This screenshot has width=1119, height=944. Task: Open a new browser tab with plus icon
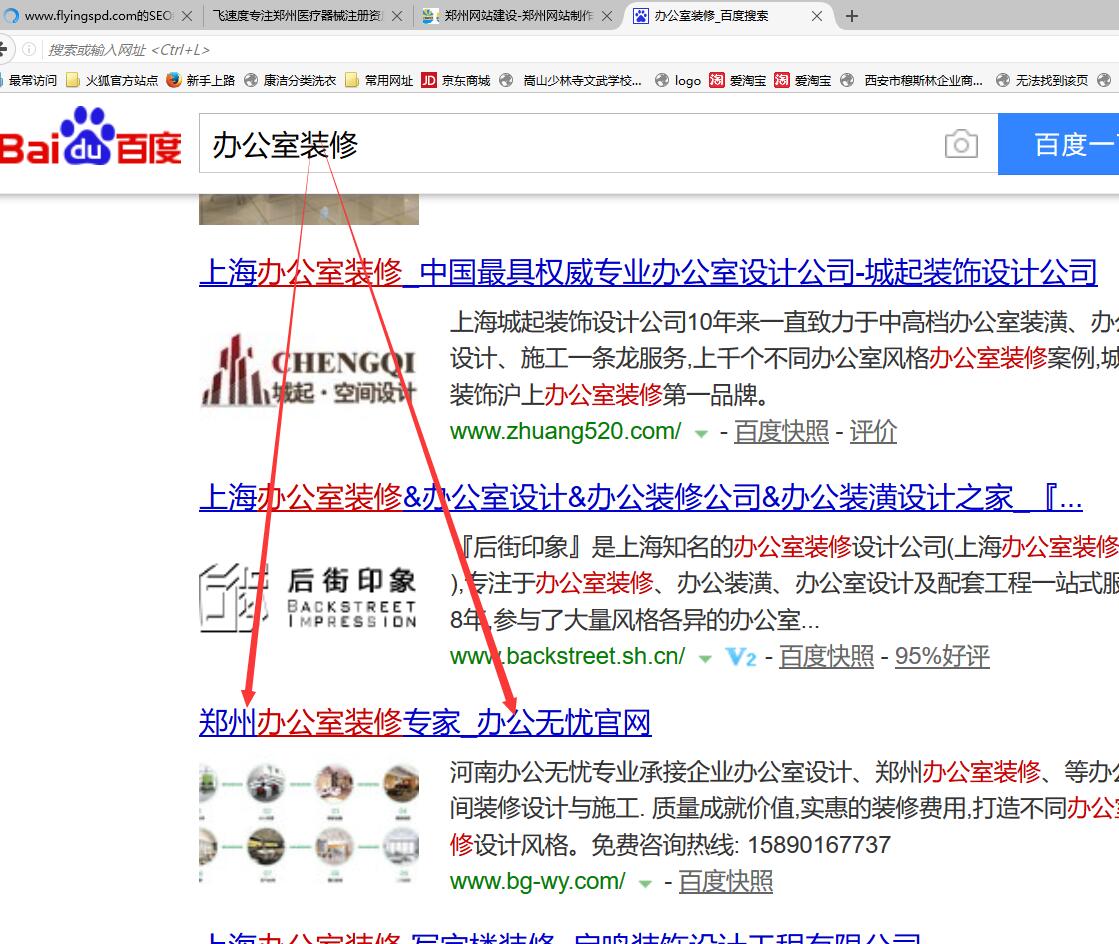[852, 16]
